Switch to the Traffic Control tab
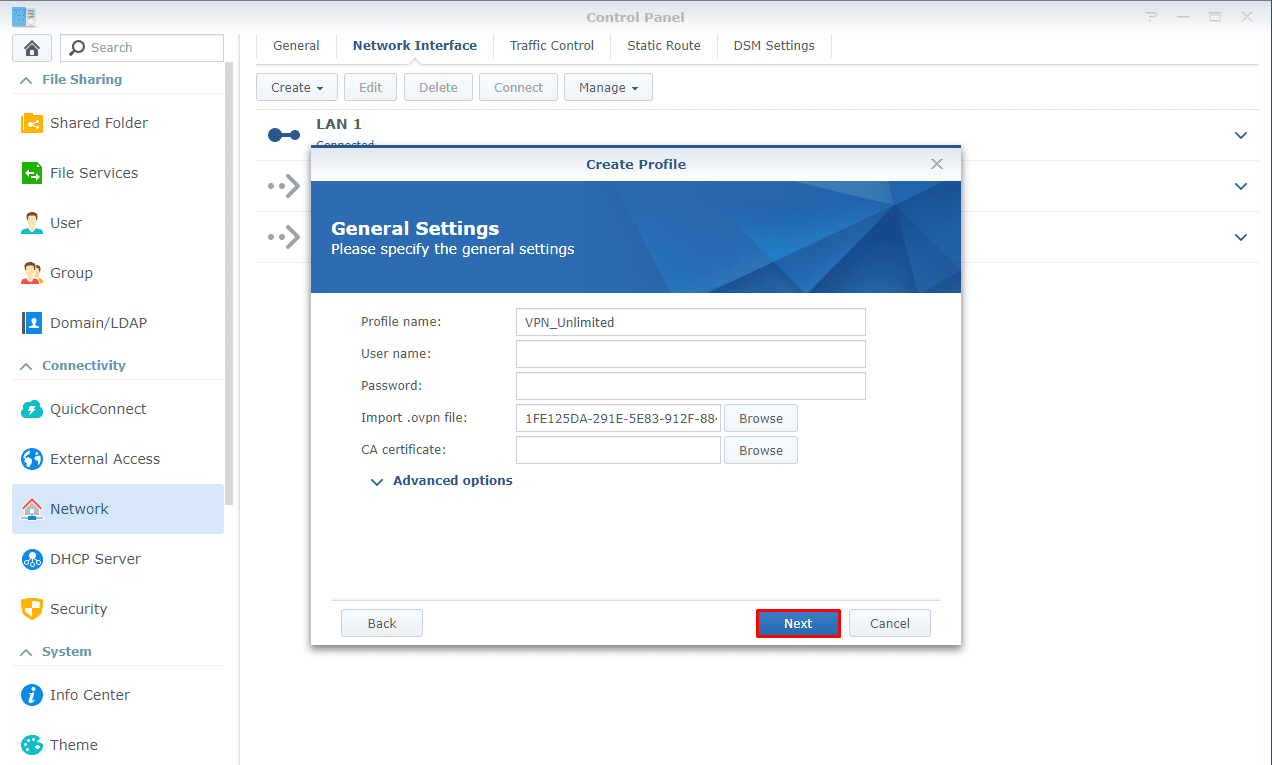The image size is (1272, 765). pos(551,45)
